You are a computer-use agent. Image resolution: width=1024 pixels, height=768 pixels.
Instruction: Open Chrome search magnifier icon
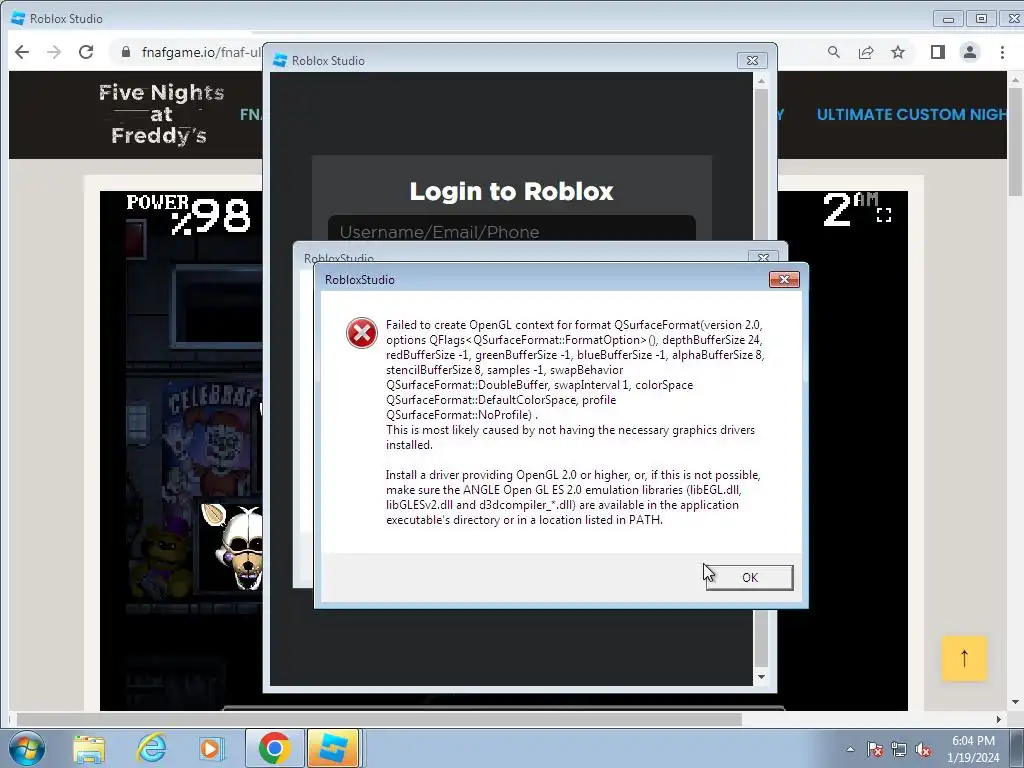click(x=833, y=52)
